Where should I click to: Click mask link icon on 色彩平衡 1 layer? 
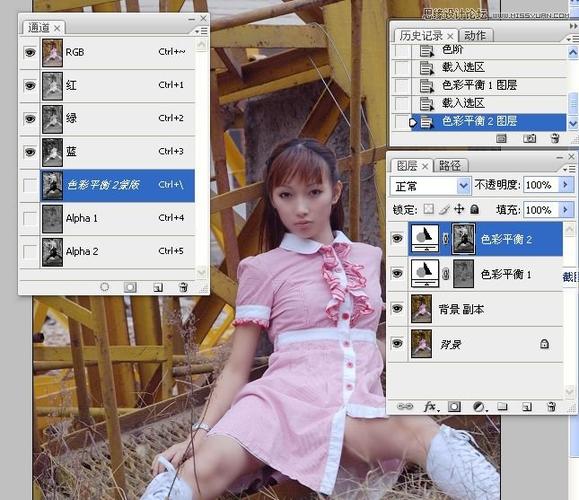click(445, 274)
